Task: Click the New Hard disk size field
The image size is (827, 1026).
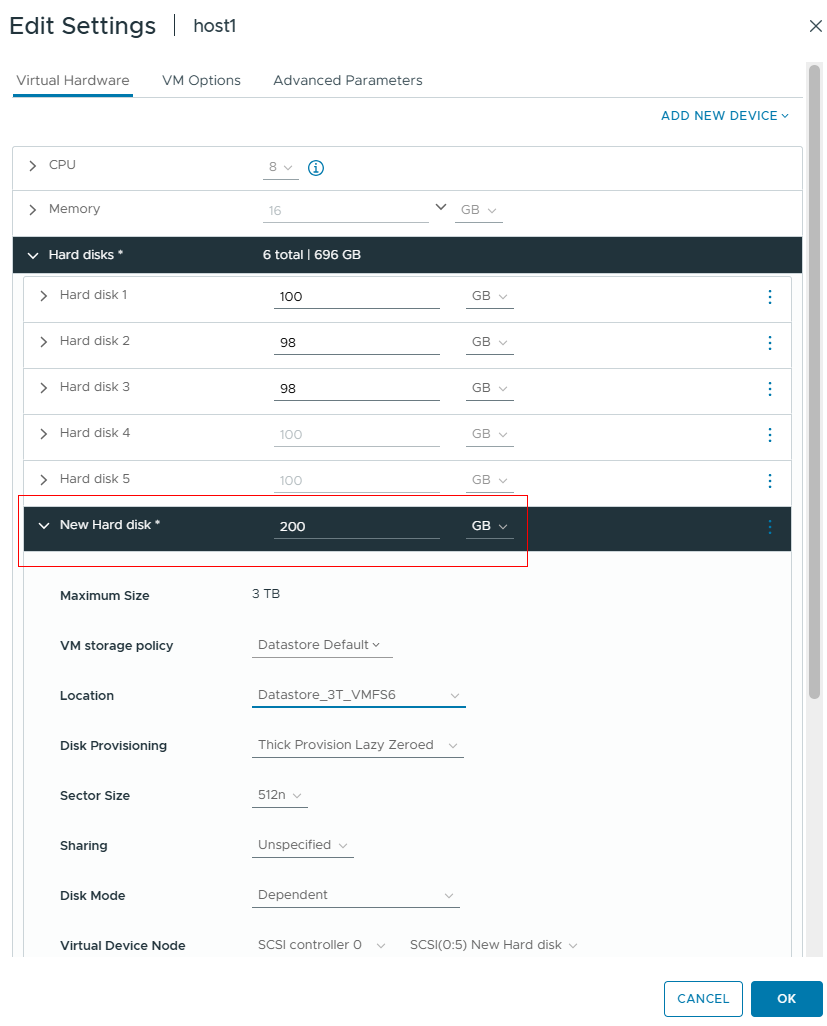Action: [357, 527]
